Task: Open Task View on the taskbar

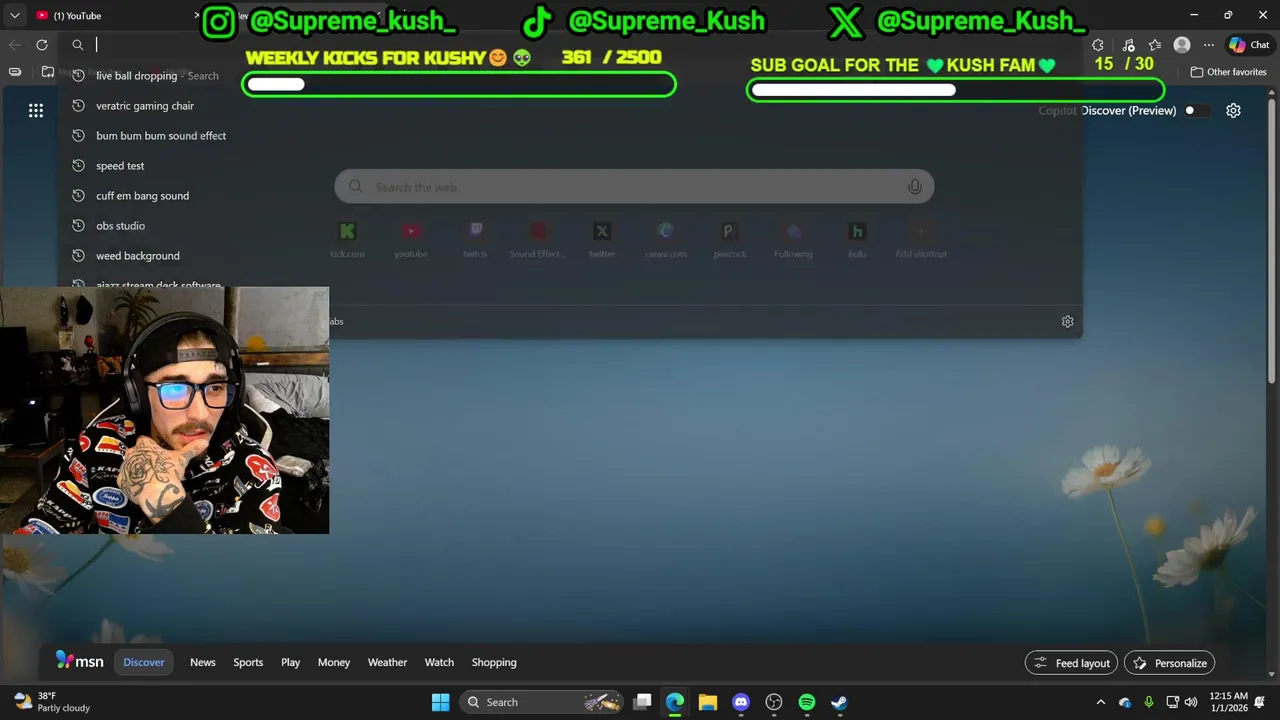Action: click(642, 702)
